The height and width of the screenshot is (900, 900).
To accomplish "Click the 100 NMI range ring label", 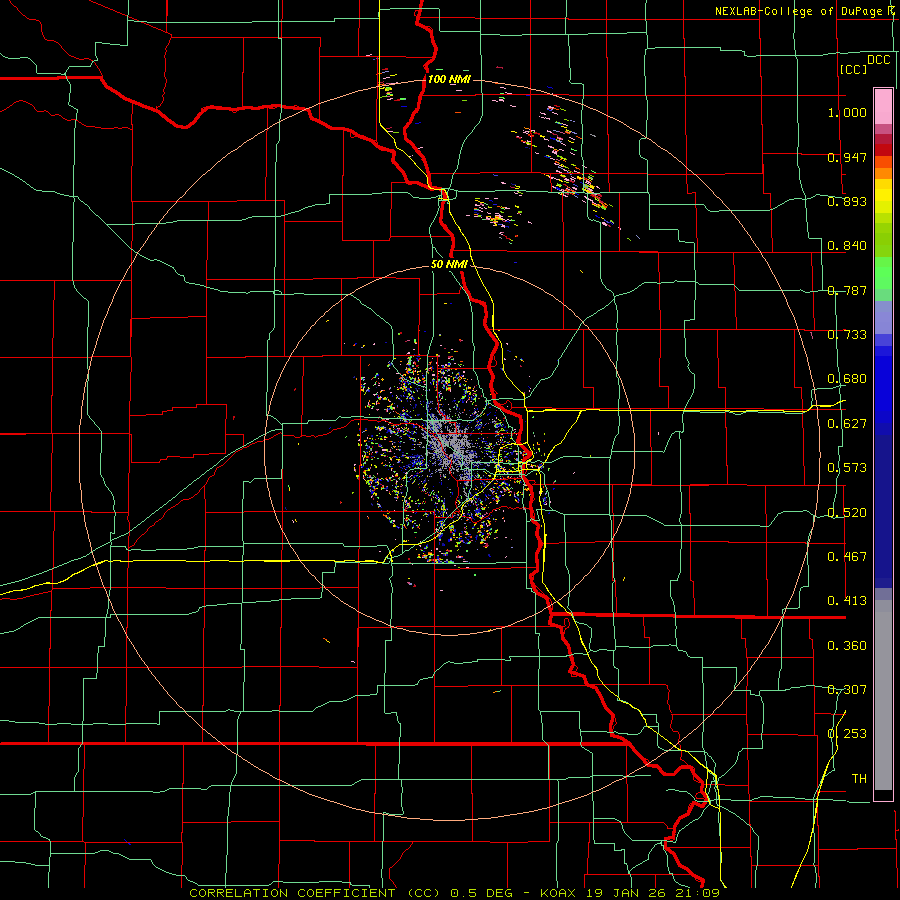I will pos(449,79).
